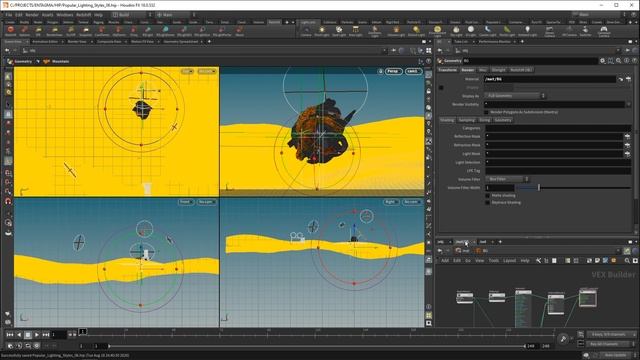The height and width of the screenshot is (360, 640).
Task: Enable the Matte shading checkbox
Action: coord(487,196)
